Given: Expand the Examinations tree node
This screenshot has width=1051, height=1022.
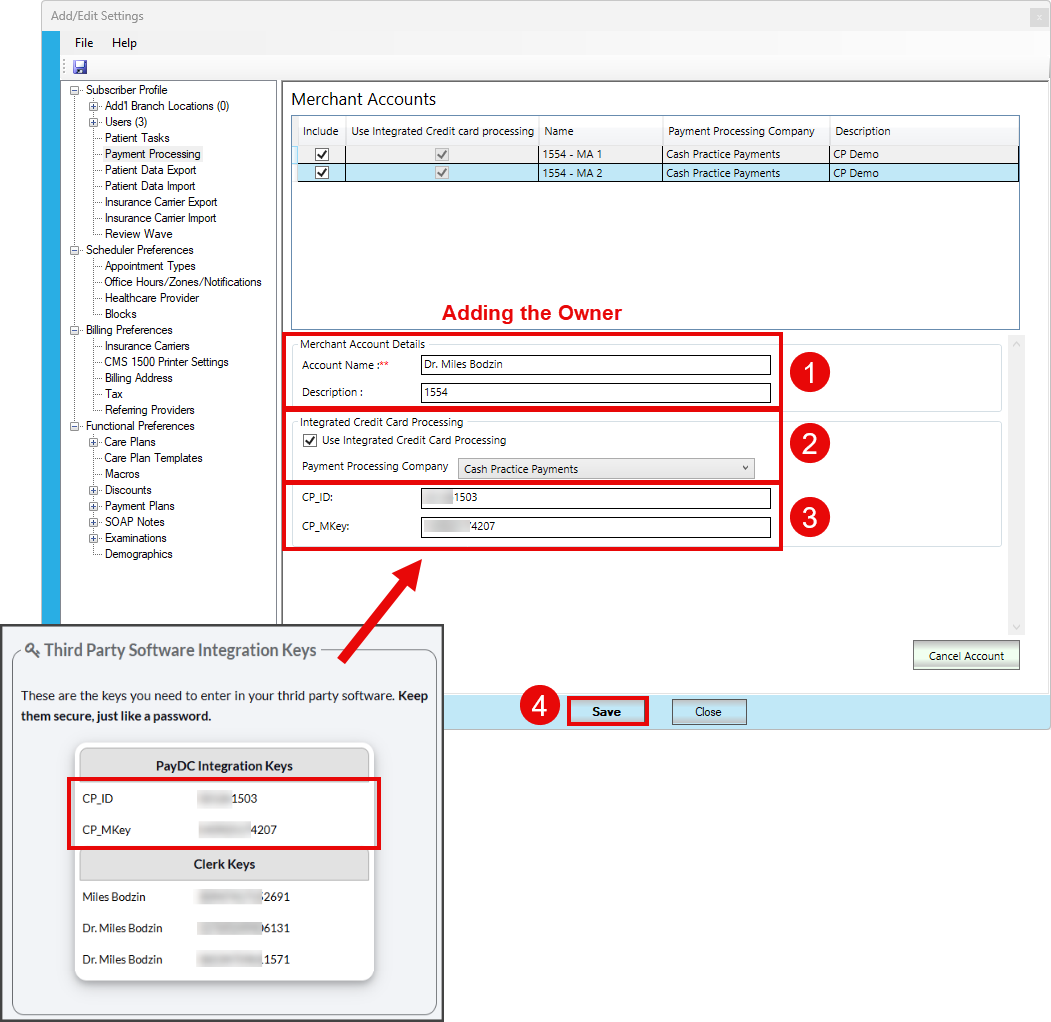Looking at the screenshot, I should 93,538.
